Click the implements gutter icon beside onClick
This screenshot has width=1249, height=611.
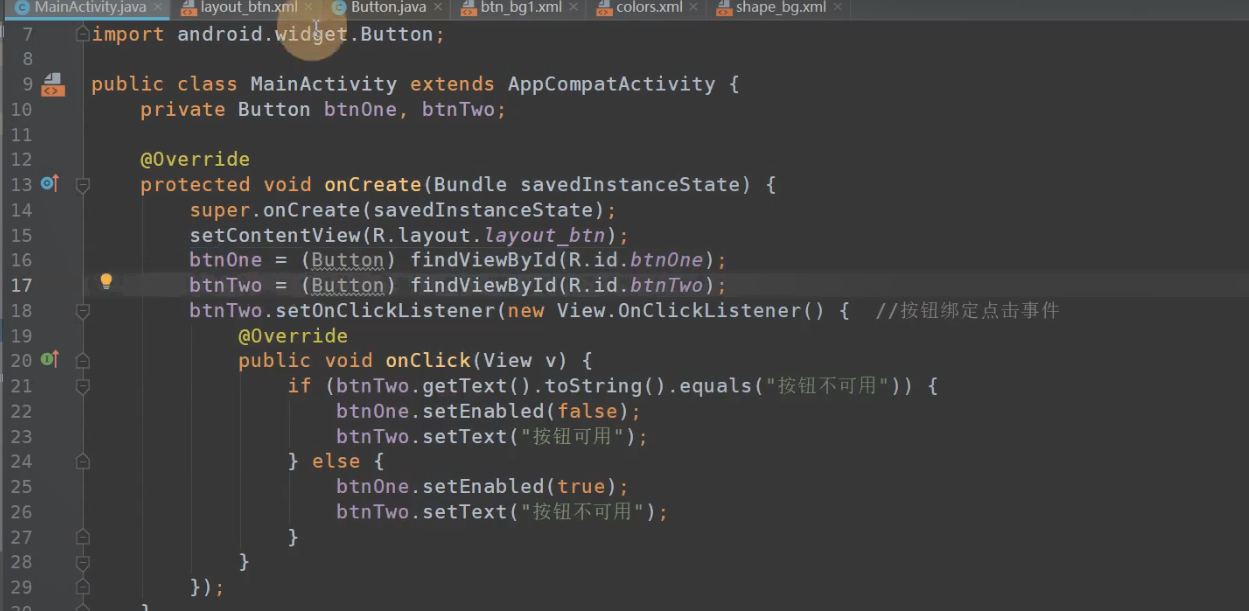(x=50, y=359)
